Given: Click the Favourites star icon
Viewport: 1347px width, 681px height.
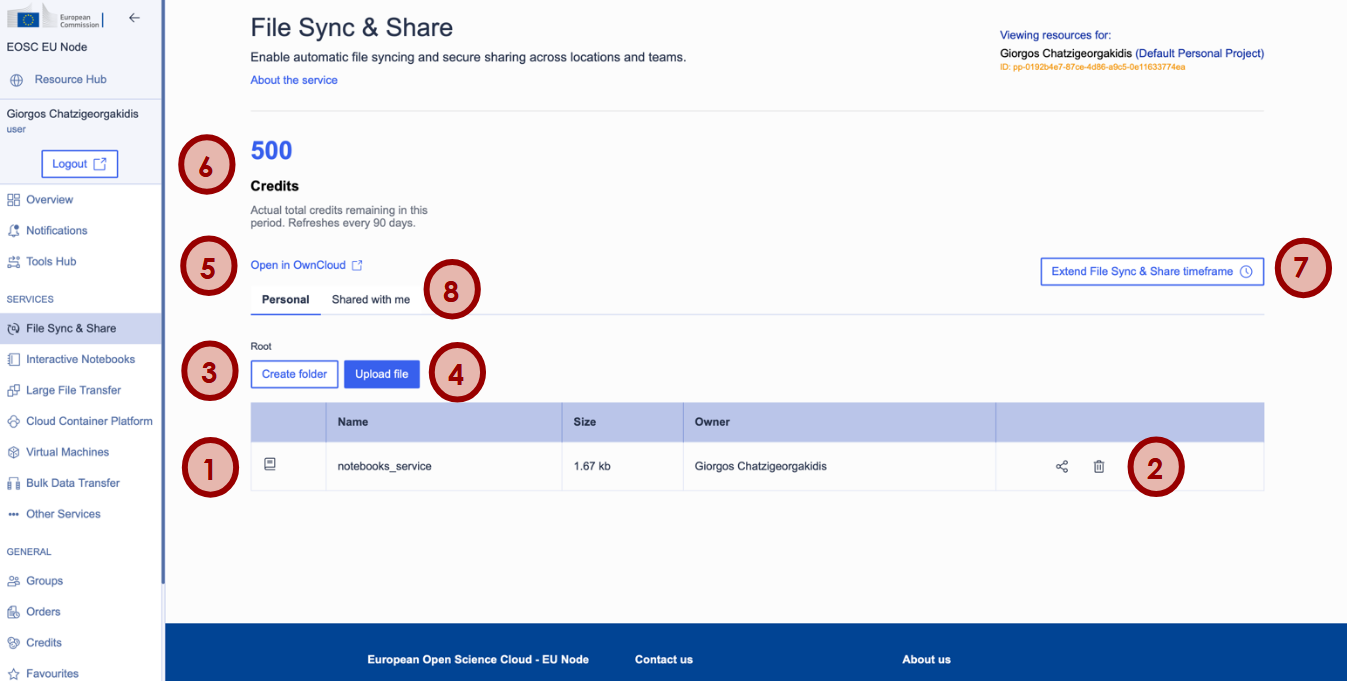Looking at the screenshot, I should (14, 674).
